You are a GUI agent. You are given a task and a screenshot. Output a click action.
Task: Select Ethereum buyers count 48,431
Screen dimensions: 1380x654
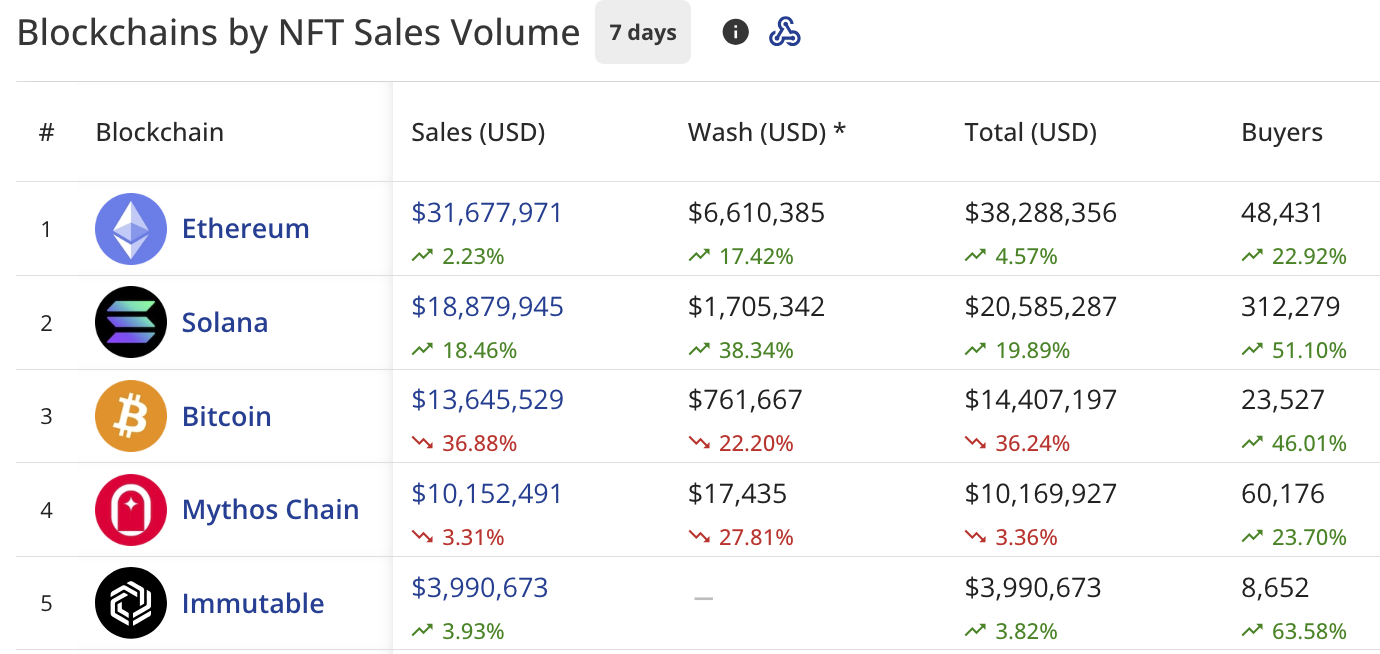[1282, 213]
